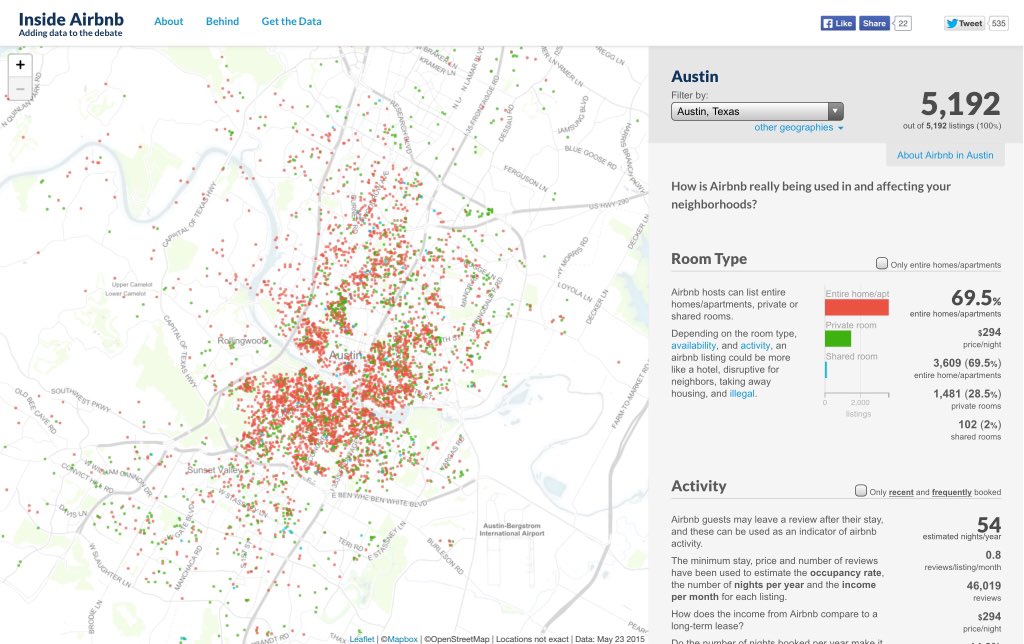The image size is (1024, 644).
Task: Enable Only recent and frequently booked checkbox
Action: pyautogui.click(x=861, y=491)
